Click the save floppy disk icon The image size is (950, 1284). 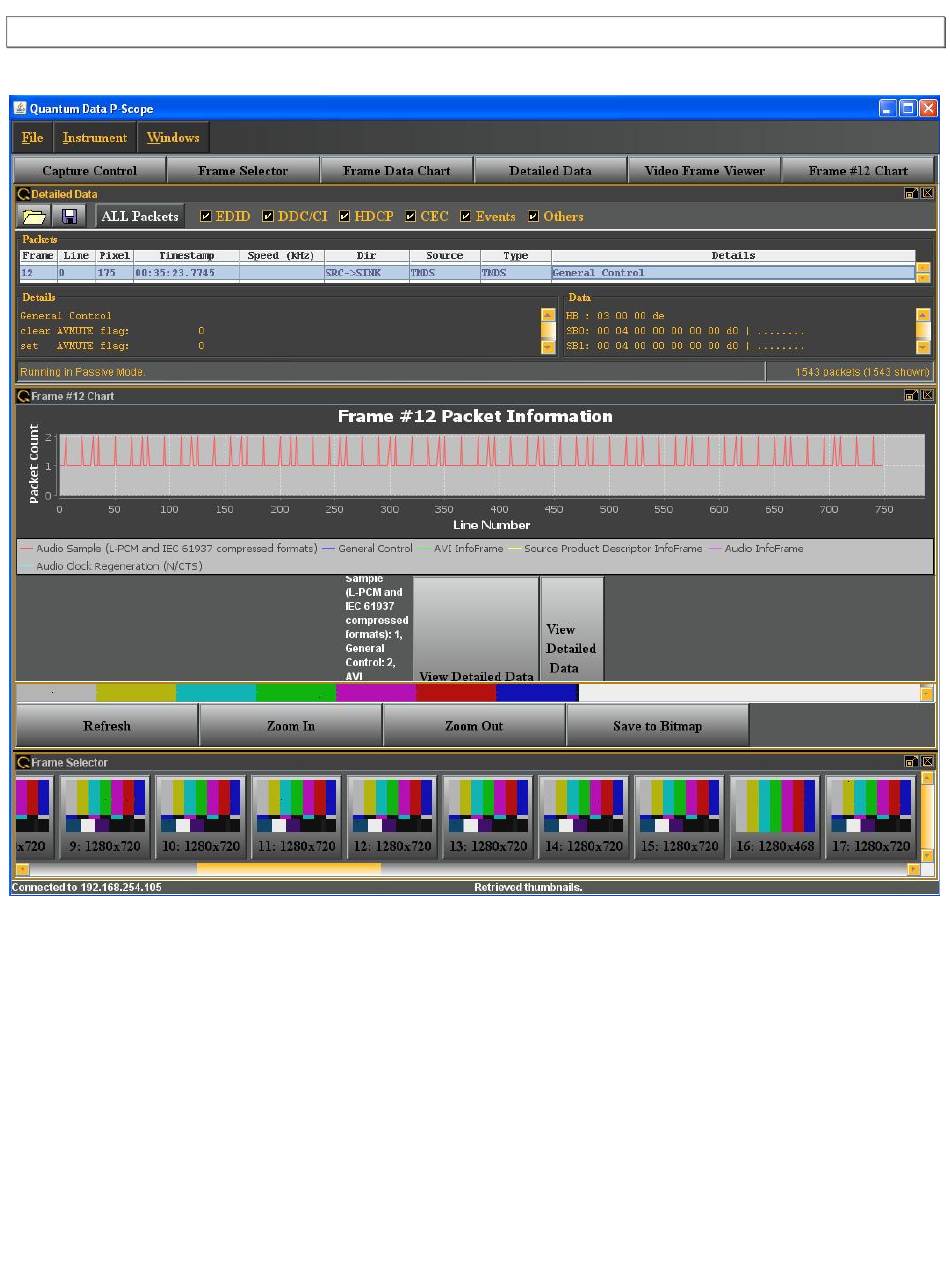[x=70, y=216]
